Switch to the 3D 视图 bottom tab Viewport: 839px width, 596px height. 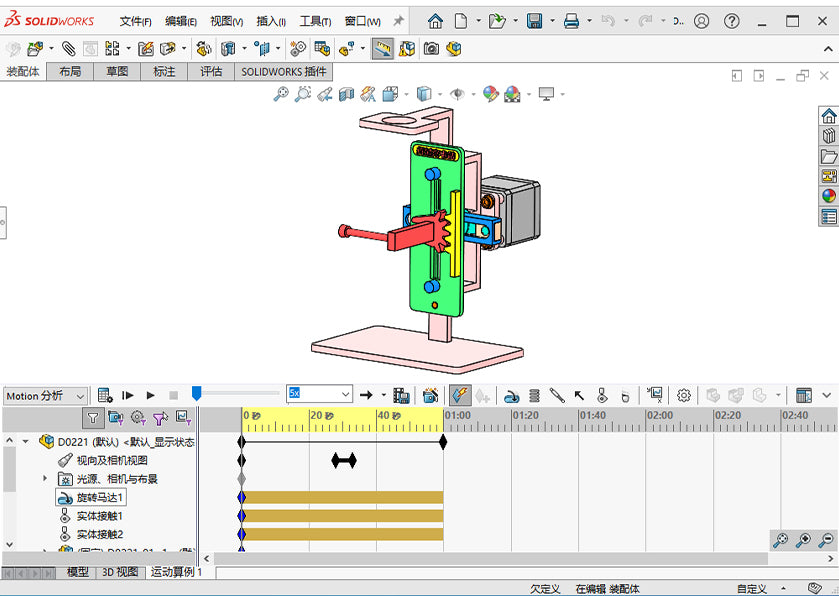[120, 572]
